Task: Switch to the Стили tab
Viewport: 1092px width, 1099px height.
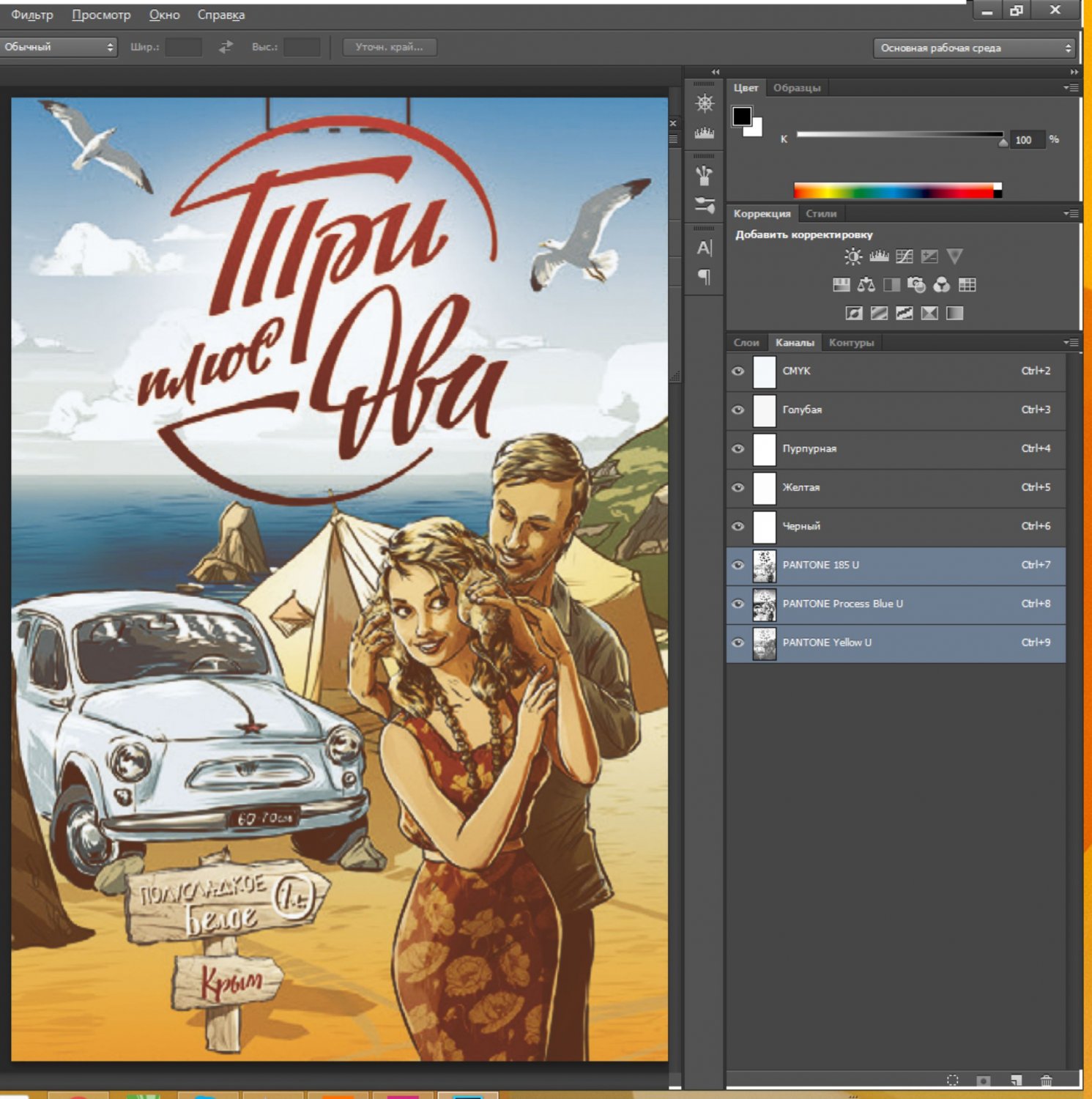Action: 821,214
